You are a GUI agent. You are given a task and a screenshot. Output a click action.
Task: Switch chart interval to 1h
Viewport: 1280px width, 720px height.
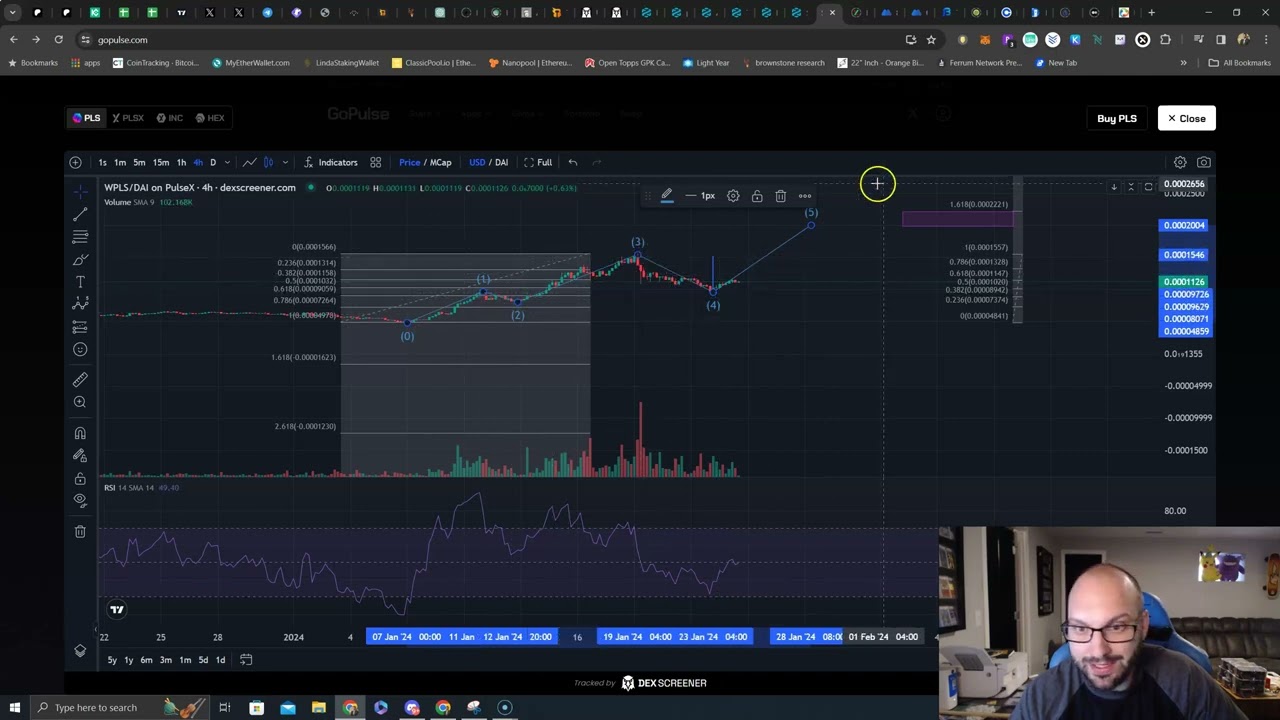(181, 162)
